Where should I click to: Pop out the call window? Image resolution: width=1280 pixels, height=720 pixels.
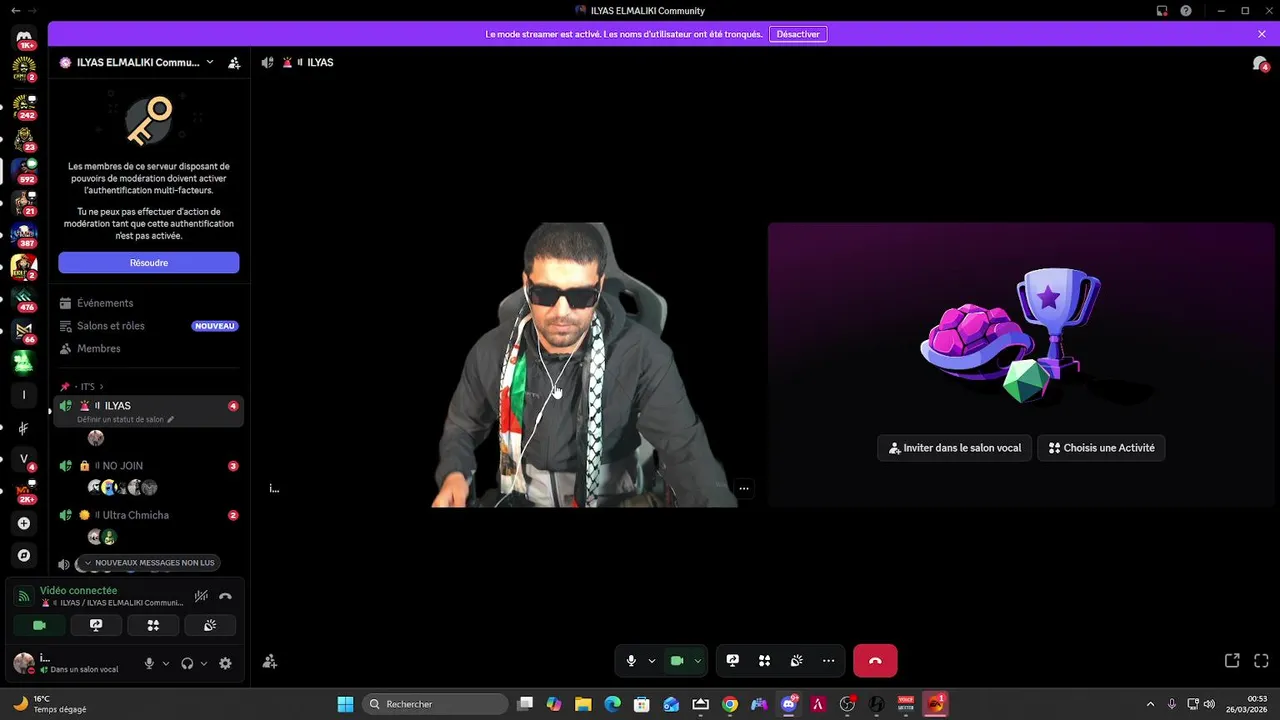tap(1232, 661)
